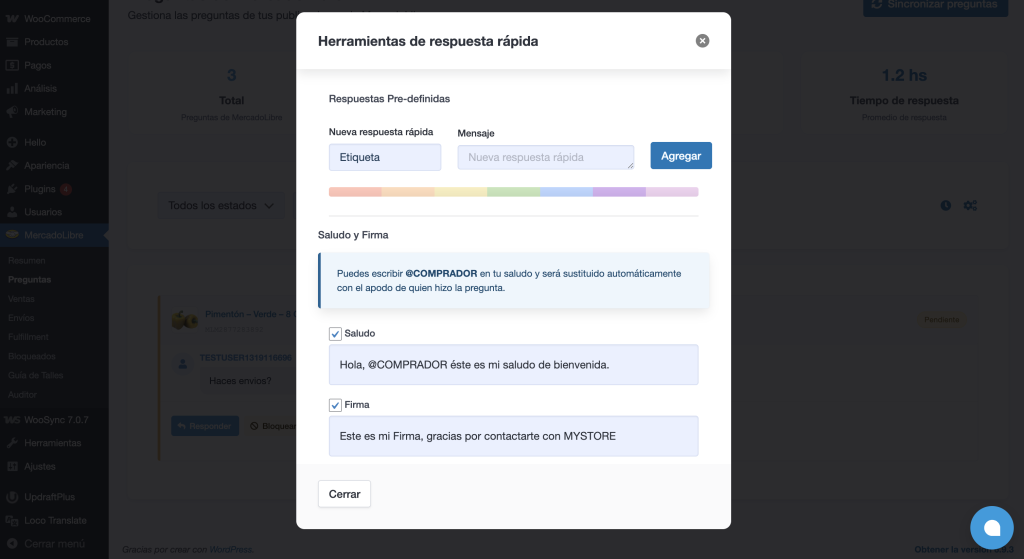The height and width of the screenshot is (559, 1024).
Task: Toggle the Saludo checkbox
Action: 335,334
